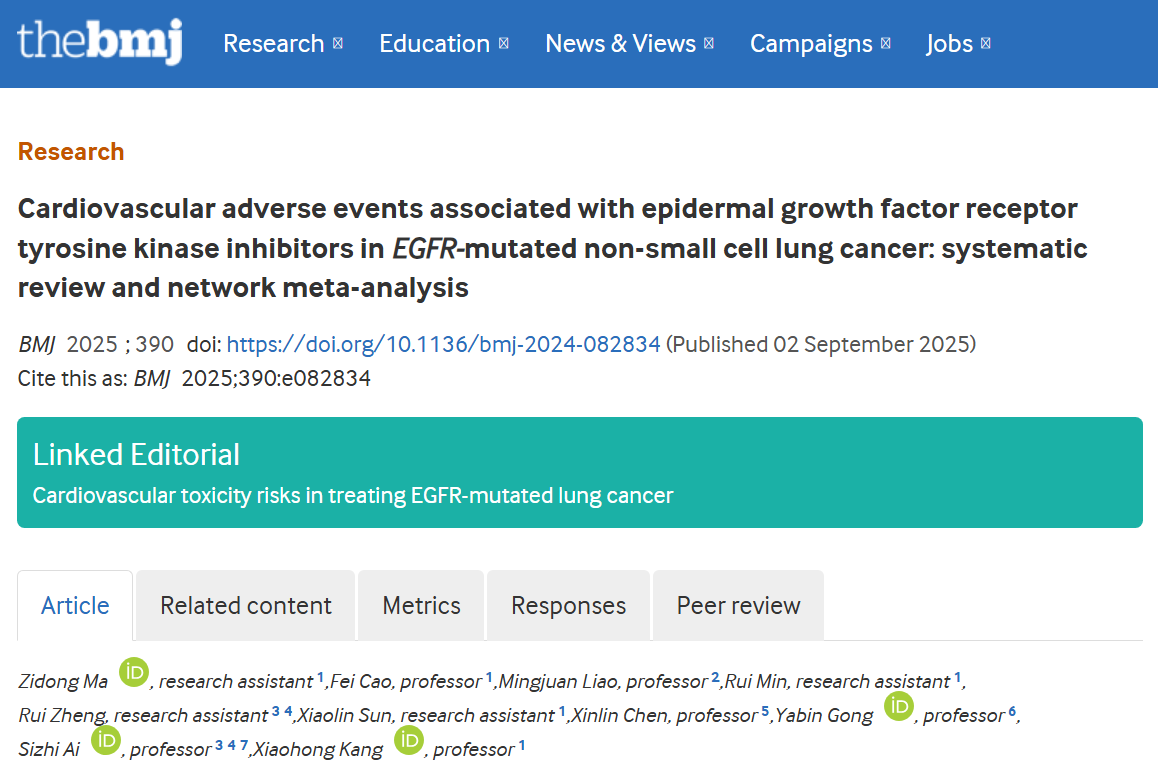This screenshot has height=771, width=1158.
Task: Open the linked editorial on cardiovascular toxicity
Action: pyautogui.click(x=353, y=496)
